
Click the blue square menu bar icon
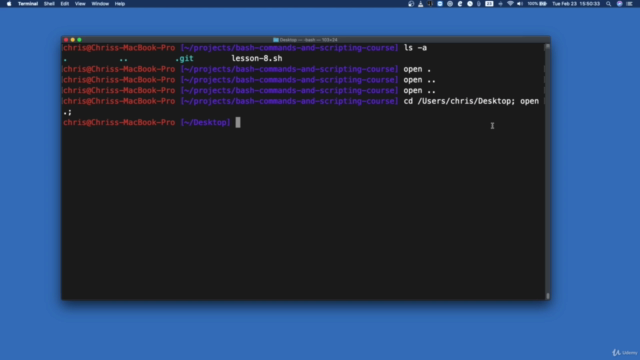[x=440, y=4]
